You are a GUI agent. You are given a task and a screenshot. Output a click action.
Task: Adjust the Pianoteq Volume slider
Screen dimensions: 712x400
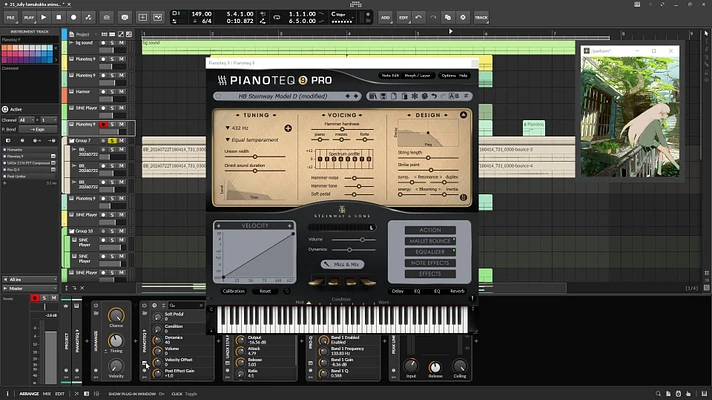(x=354, y=239)
